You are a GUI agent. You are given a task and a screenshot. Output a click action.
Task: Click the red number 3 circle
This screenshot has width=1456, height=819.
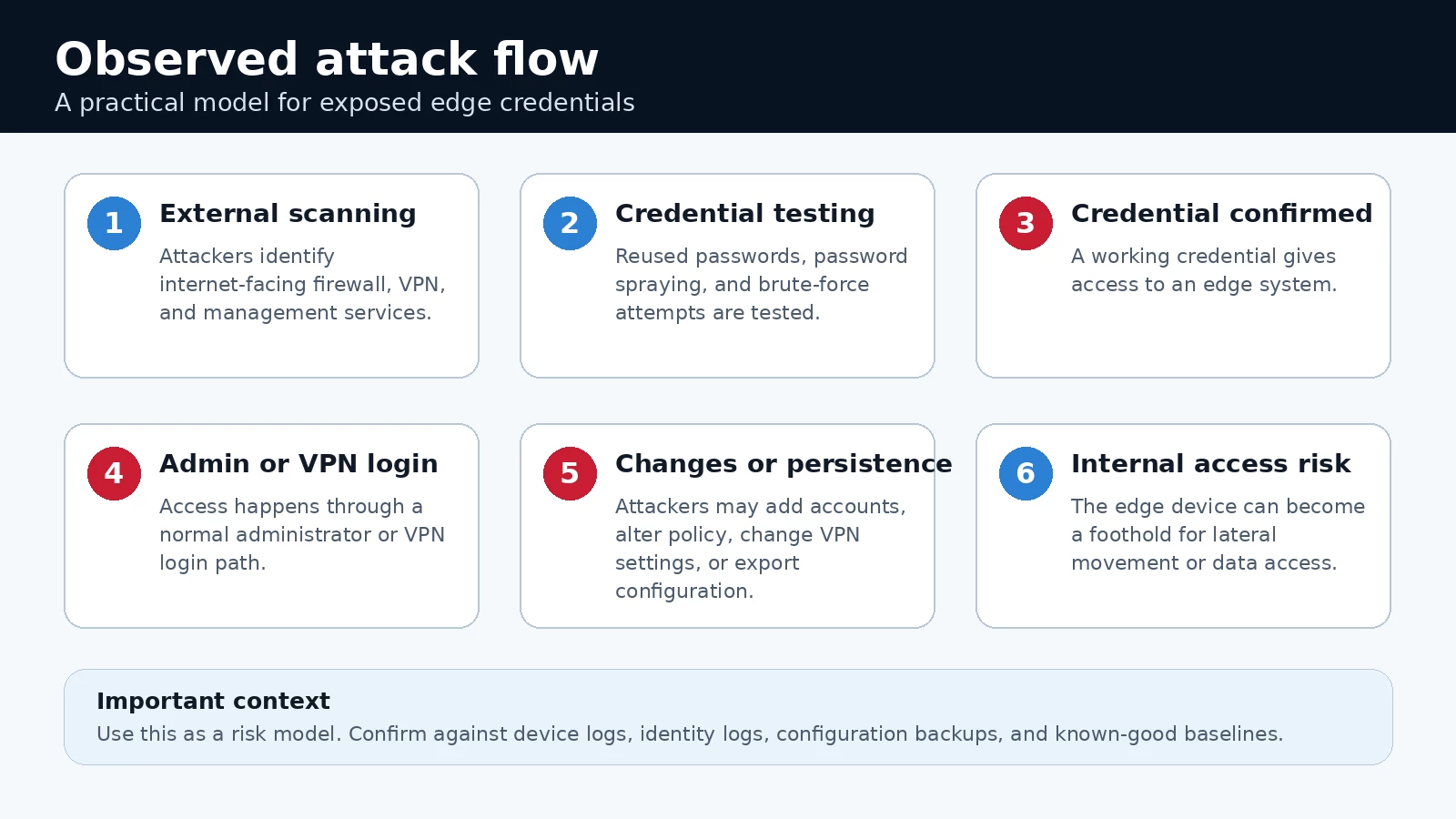(x=1026, y=223)
